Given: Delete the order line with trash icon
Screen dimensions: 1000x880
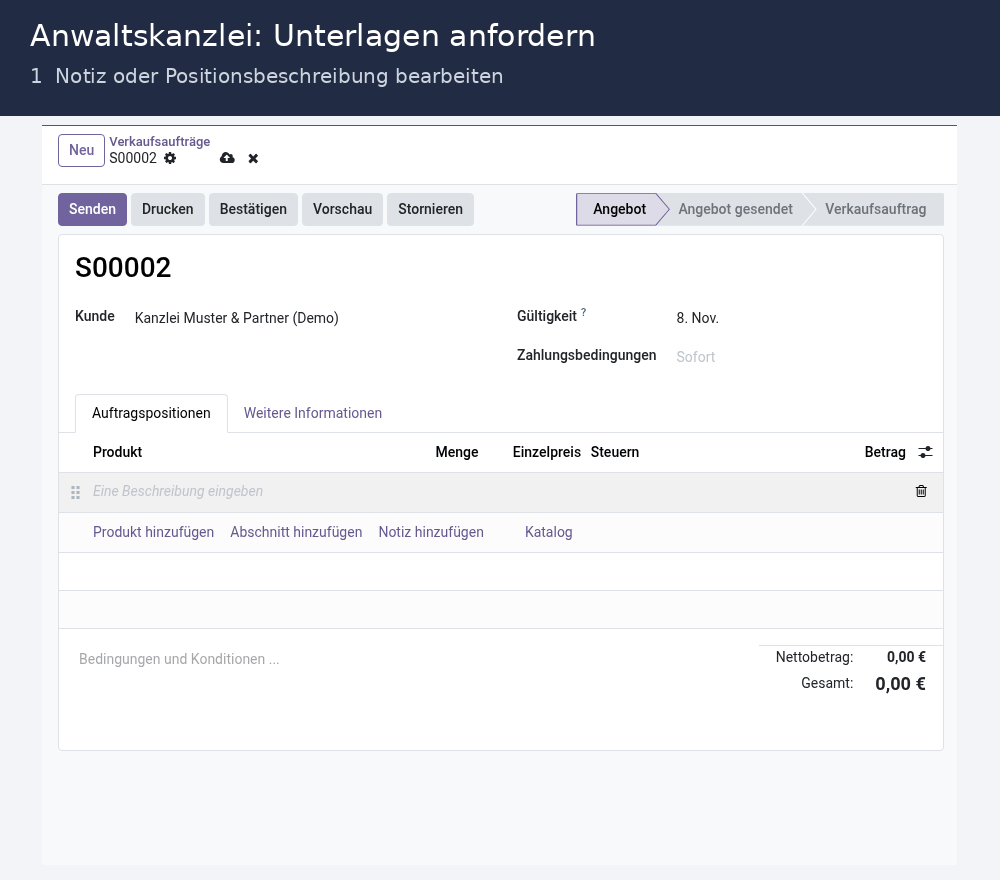Looking at the screenshot, I should 921,491.
